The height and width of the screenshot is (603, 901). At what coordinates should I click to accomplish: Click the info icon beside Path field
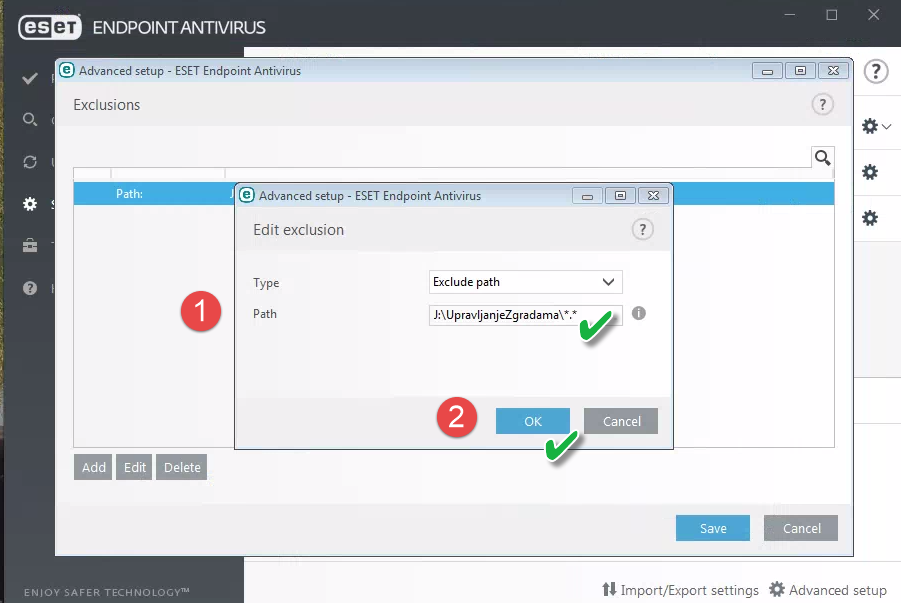pyautogui.click(x=639, y=313)
